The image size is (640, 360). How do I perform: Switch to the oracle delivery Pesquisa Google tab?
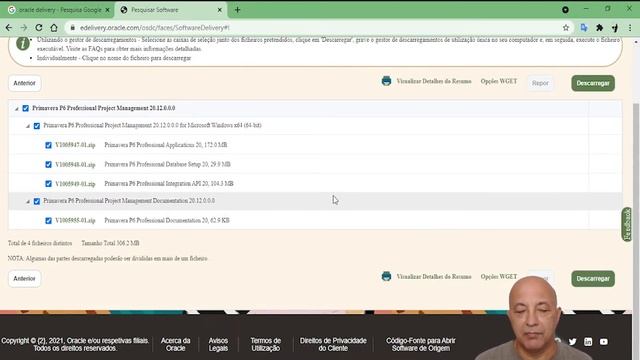click(57, 10)
